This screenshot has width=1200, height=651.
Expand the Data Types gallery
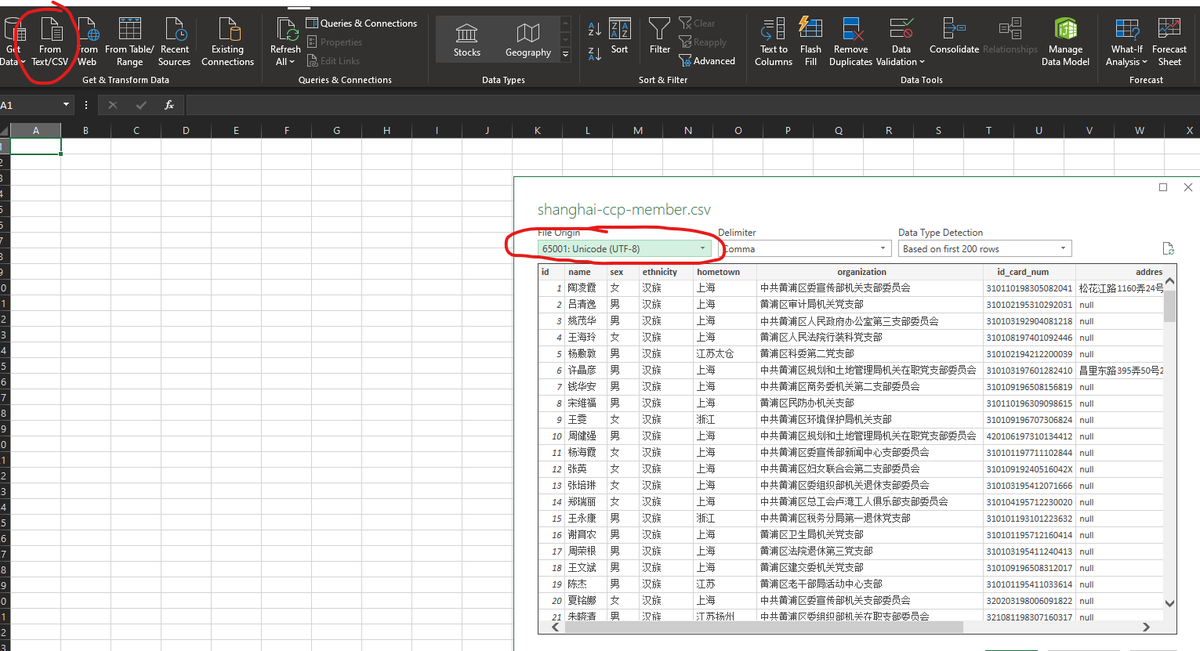[565, 54]
